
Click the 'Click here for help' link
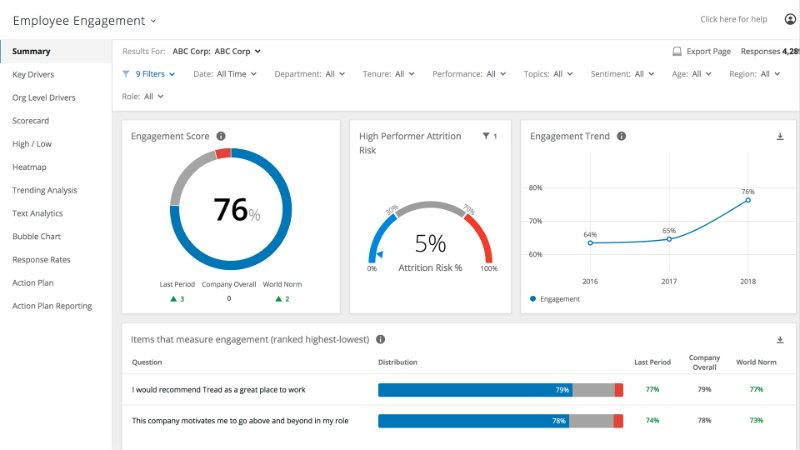[x=734, y=19]
